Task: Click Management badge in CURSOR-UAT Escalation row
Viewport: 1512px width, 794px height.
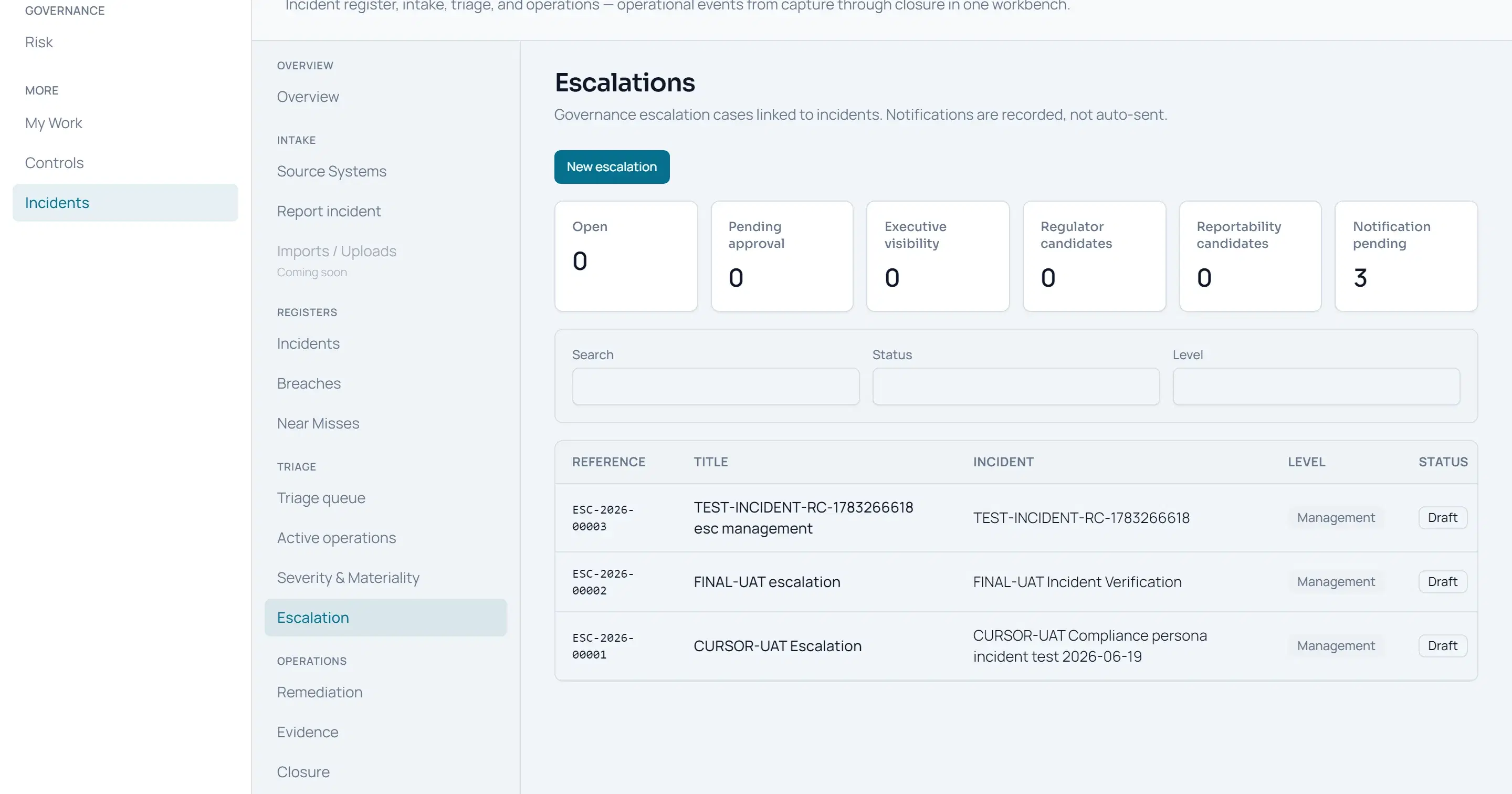Action: coord(1336,646)
